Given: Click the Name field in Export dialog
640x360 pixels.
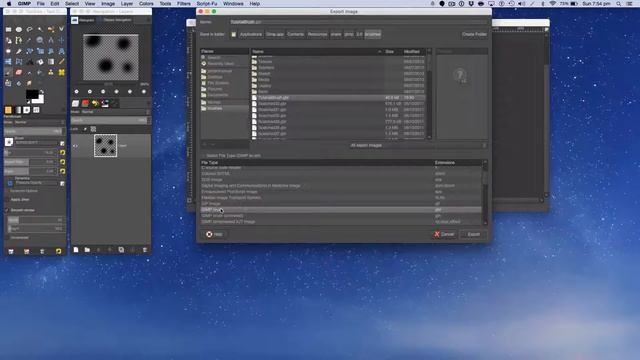Looking at the screenshot, I should [x=358, y=22].
